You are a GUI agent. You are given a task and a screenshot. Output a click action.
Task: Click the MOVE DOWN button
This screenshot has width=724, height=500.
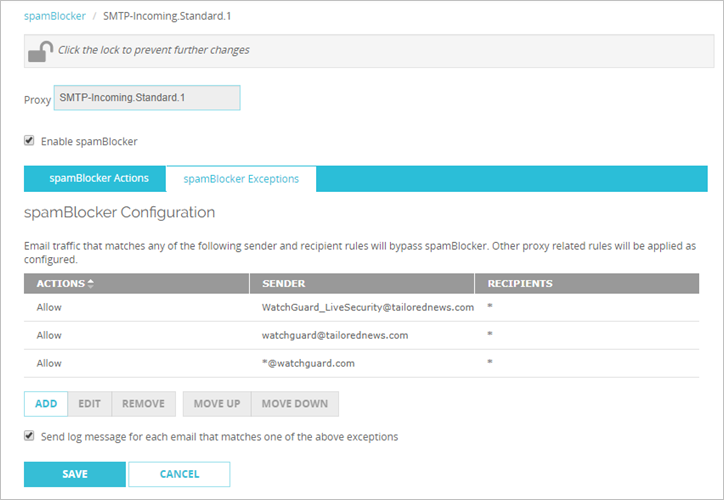click(295, 404)
